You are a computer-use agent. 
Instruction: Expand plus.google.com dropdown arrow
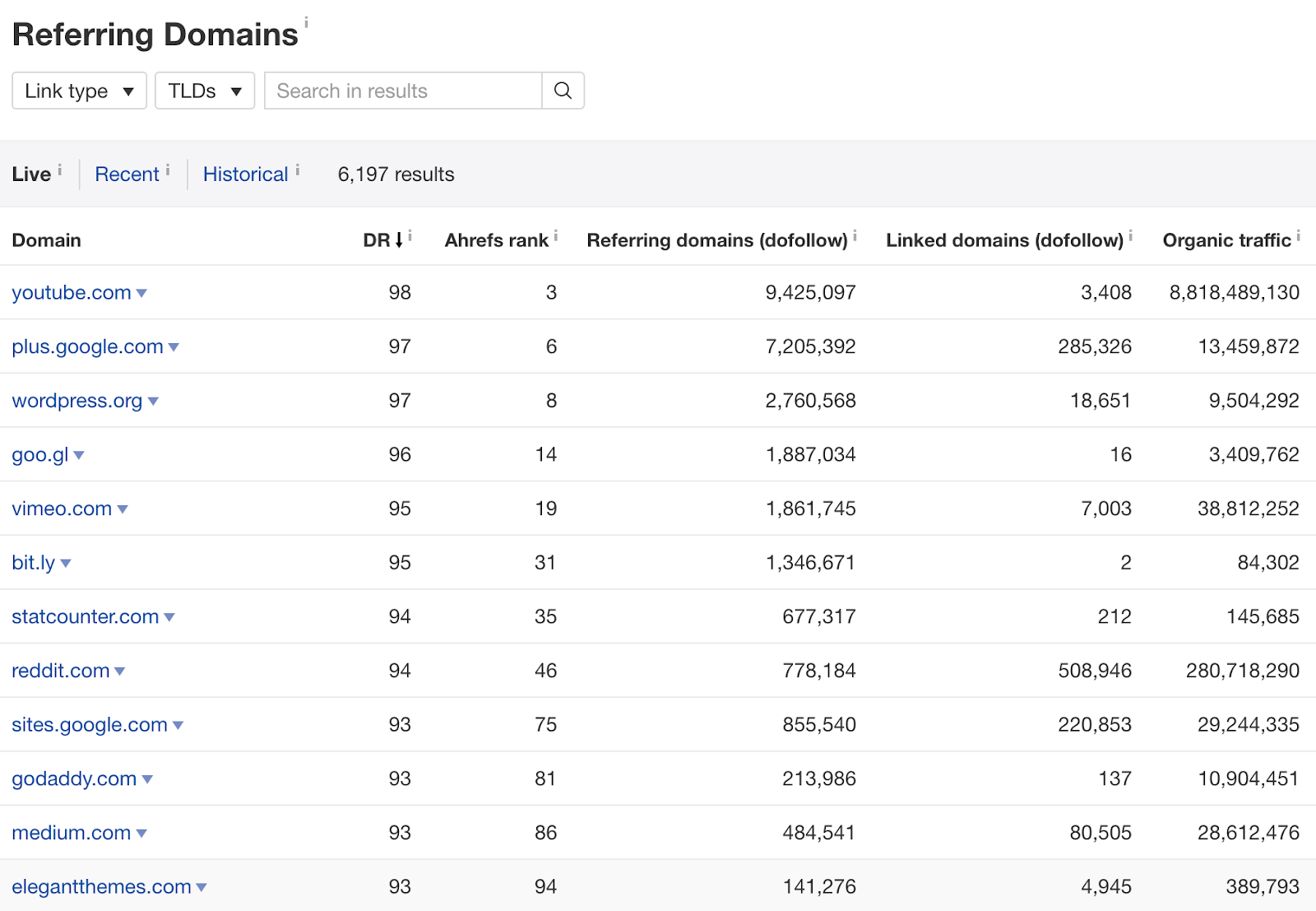coord(174,348)
